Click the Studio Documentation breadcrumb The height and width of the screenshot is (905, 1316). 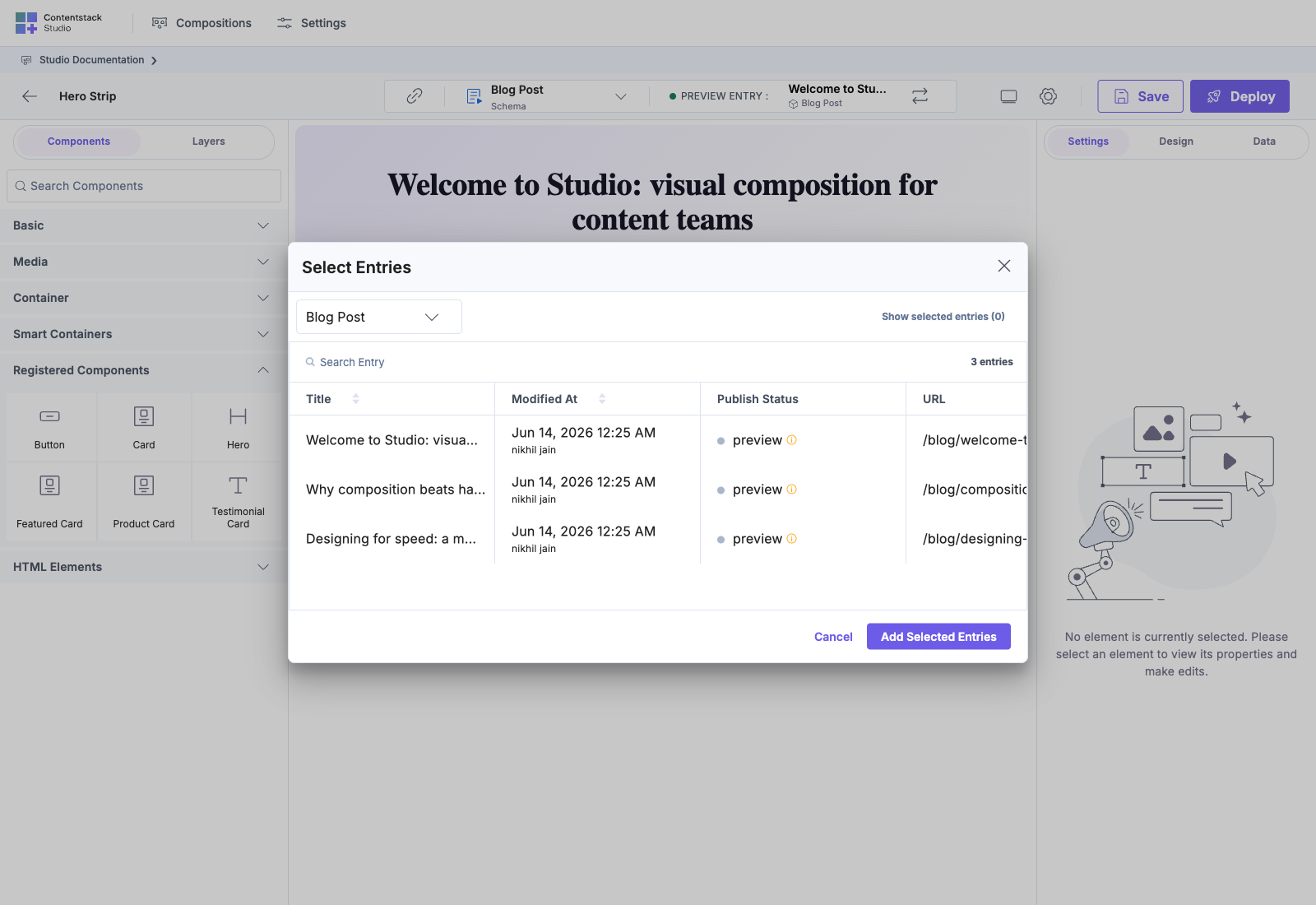(x=91, y=60)
